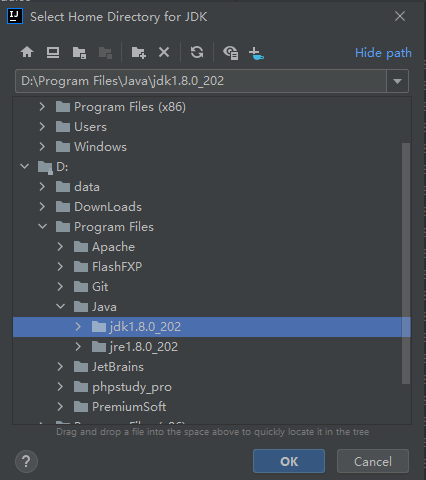Screen dimensions: 426x480
Task: Click the Cancel button
Action: 373,461
